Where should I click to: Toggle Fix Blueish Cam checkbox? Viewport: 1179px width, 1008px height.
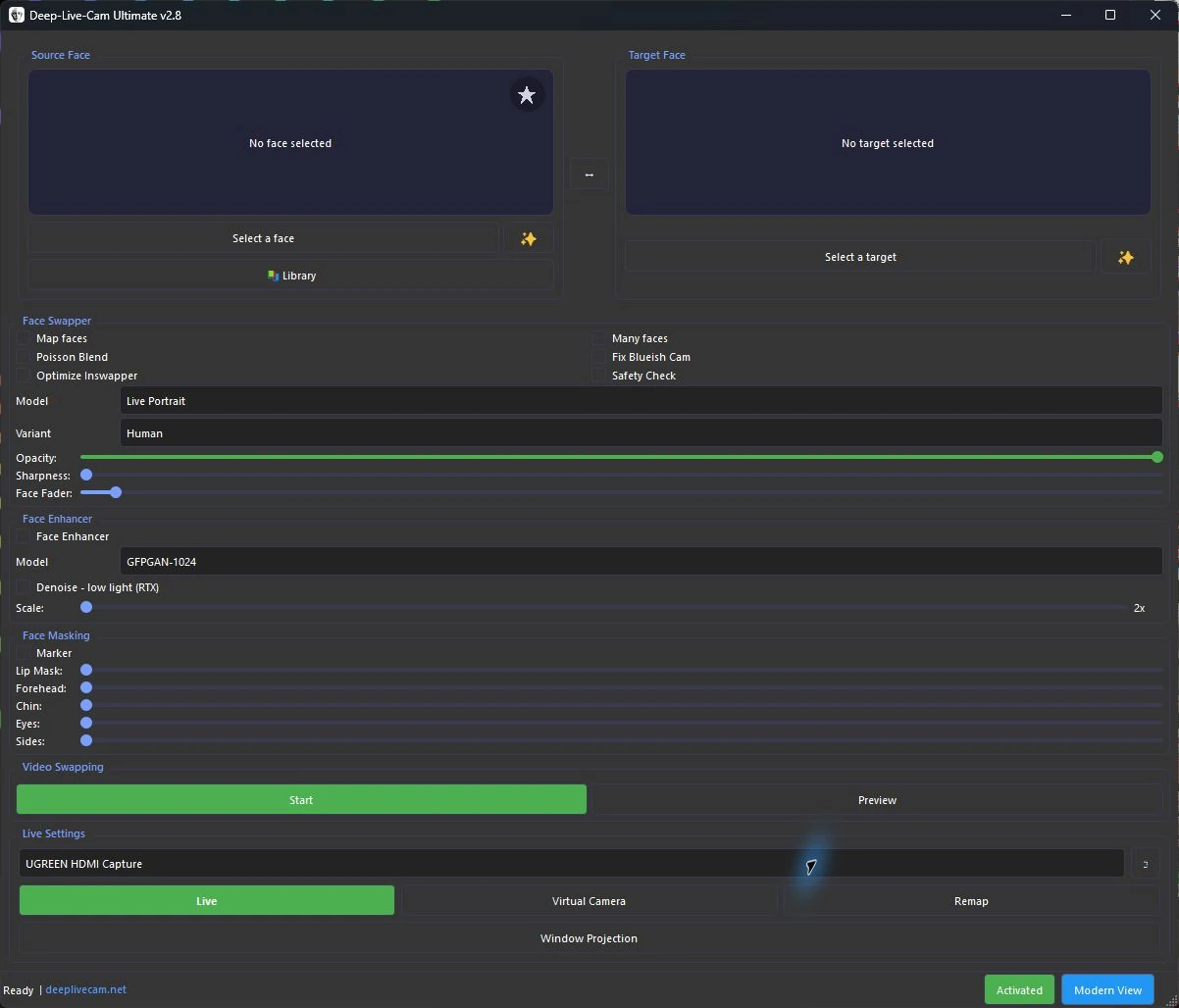pos(599,357)
